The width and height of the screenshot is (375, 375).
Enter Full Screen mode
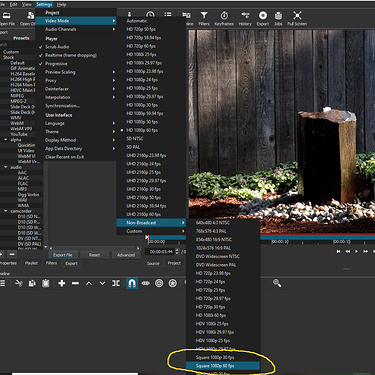tap(297, 18)
